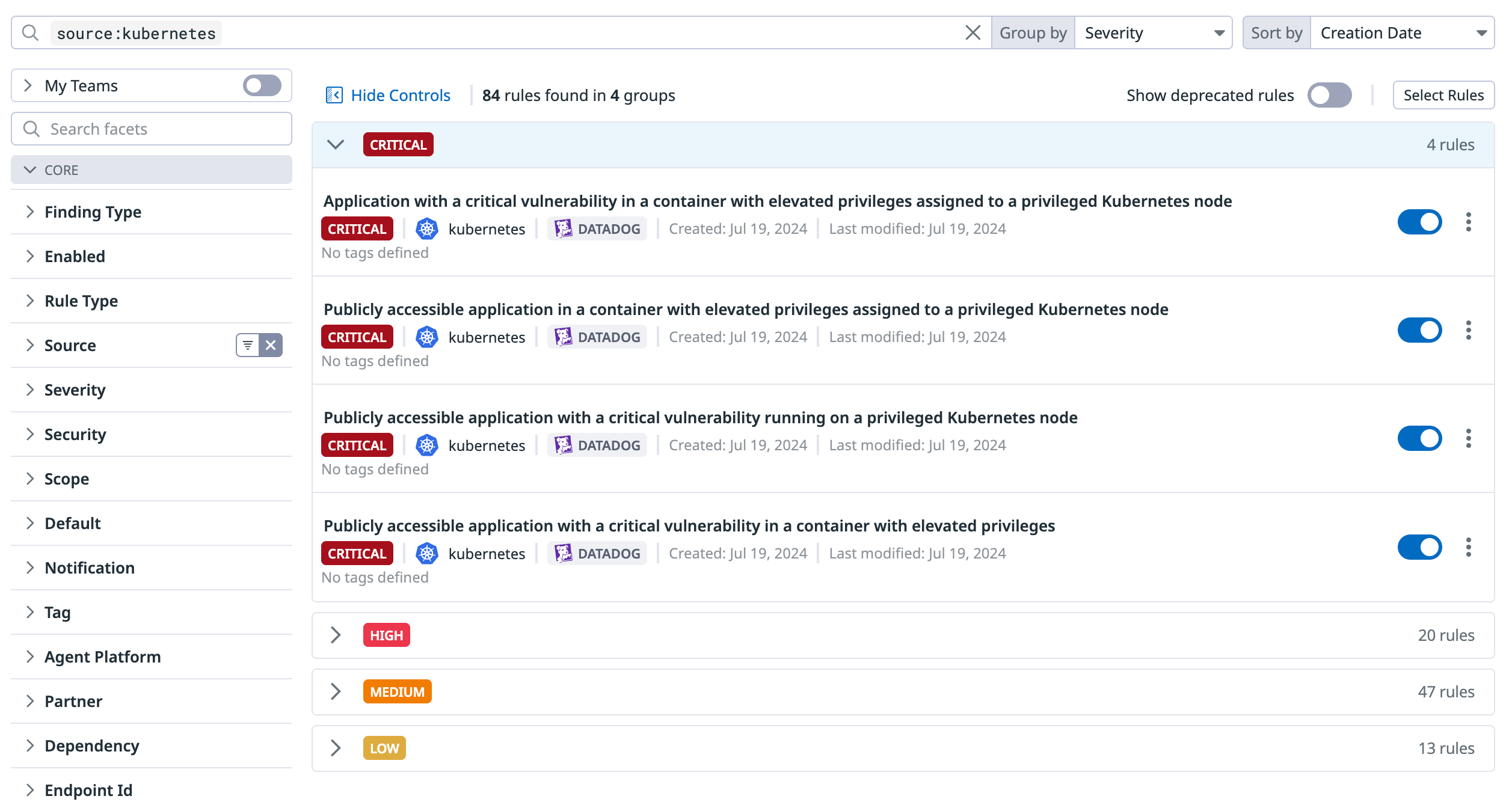Click the magnifier icon in Search facets
Viewport: 1512px width, 802px height.
(x=31, y=129)
